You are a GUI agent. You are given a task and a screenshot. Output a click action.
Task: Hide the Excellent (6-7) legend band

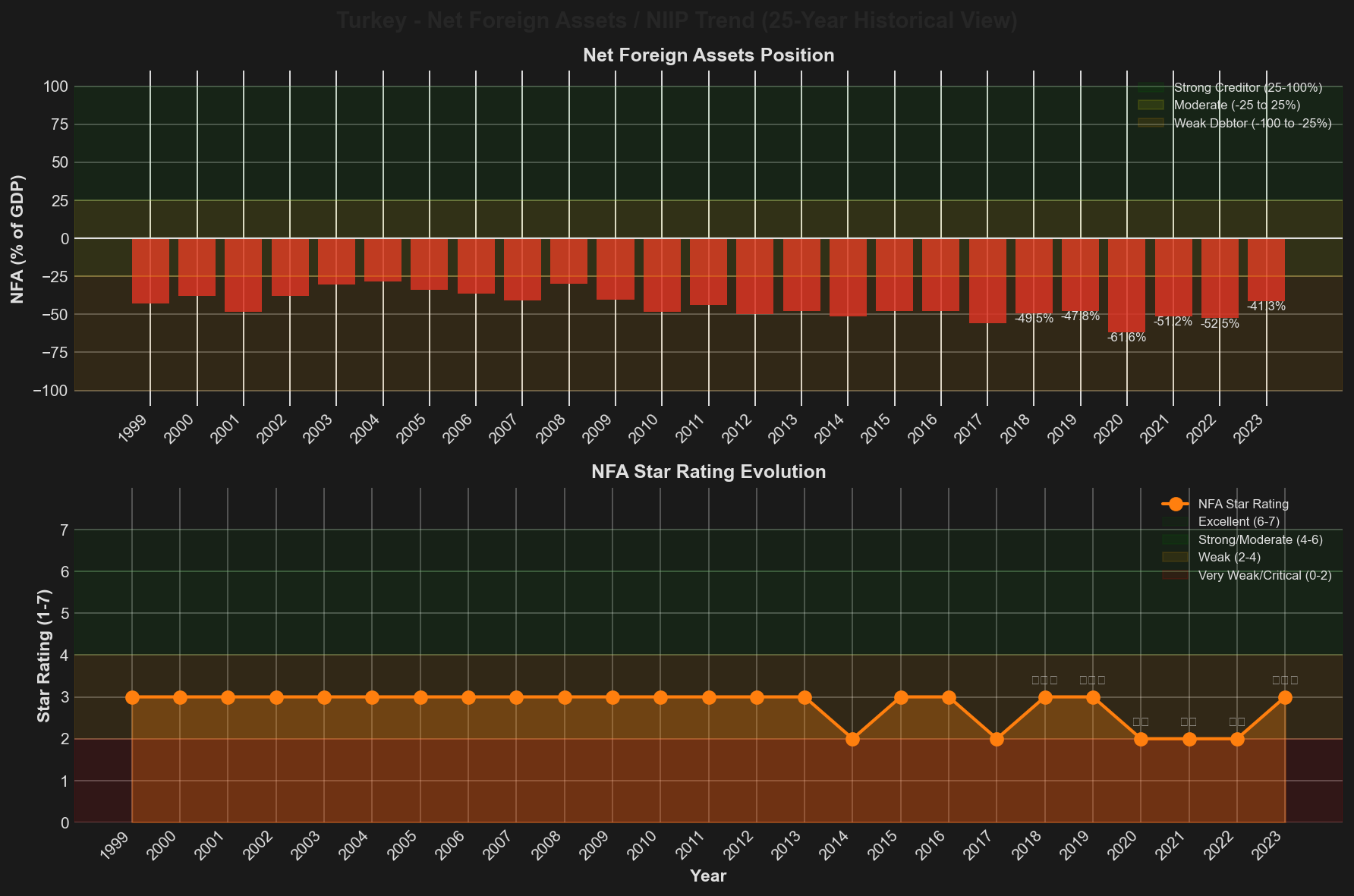click(1238, 522)
